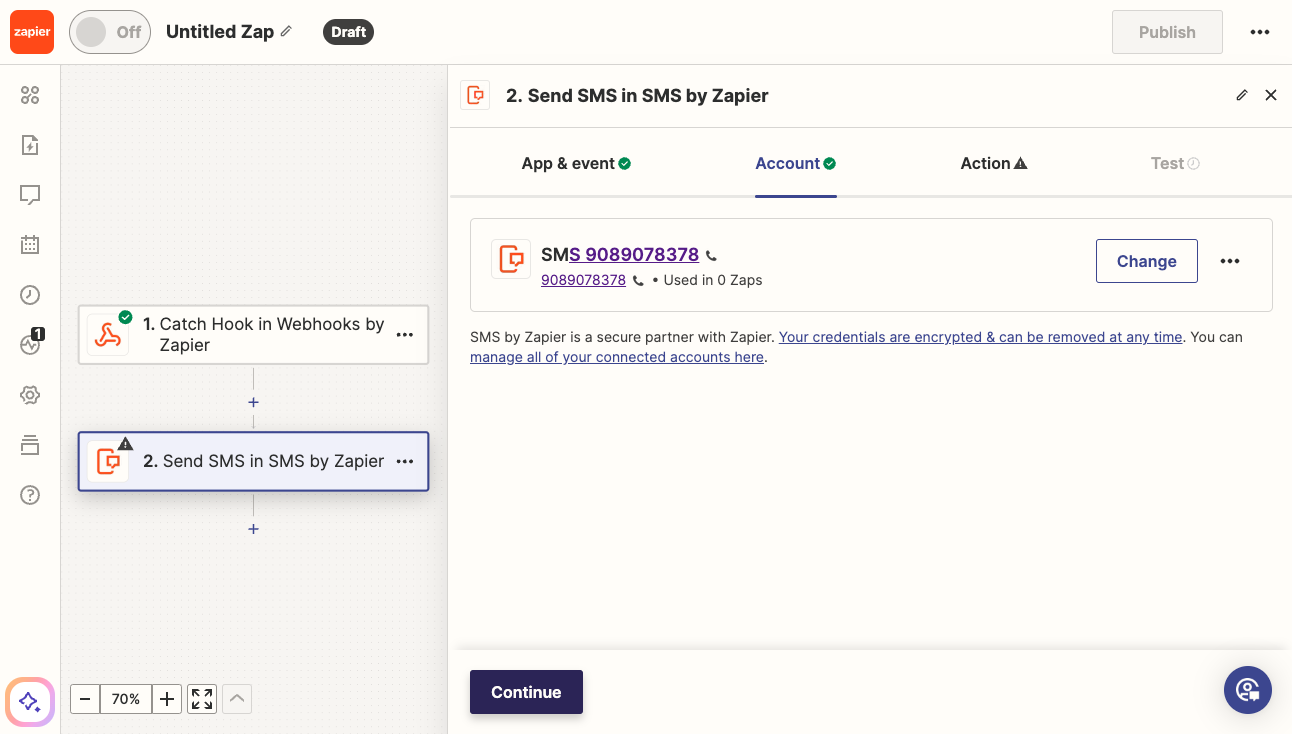Open the AI sparkle assistant button
Image resolution: width=1292 pixels, height=734 pixels.
pyautogui.click(x=30, y=701)
